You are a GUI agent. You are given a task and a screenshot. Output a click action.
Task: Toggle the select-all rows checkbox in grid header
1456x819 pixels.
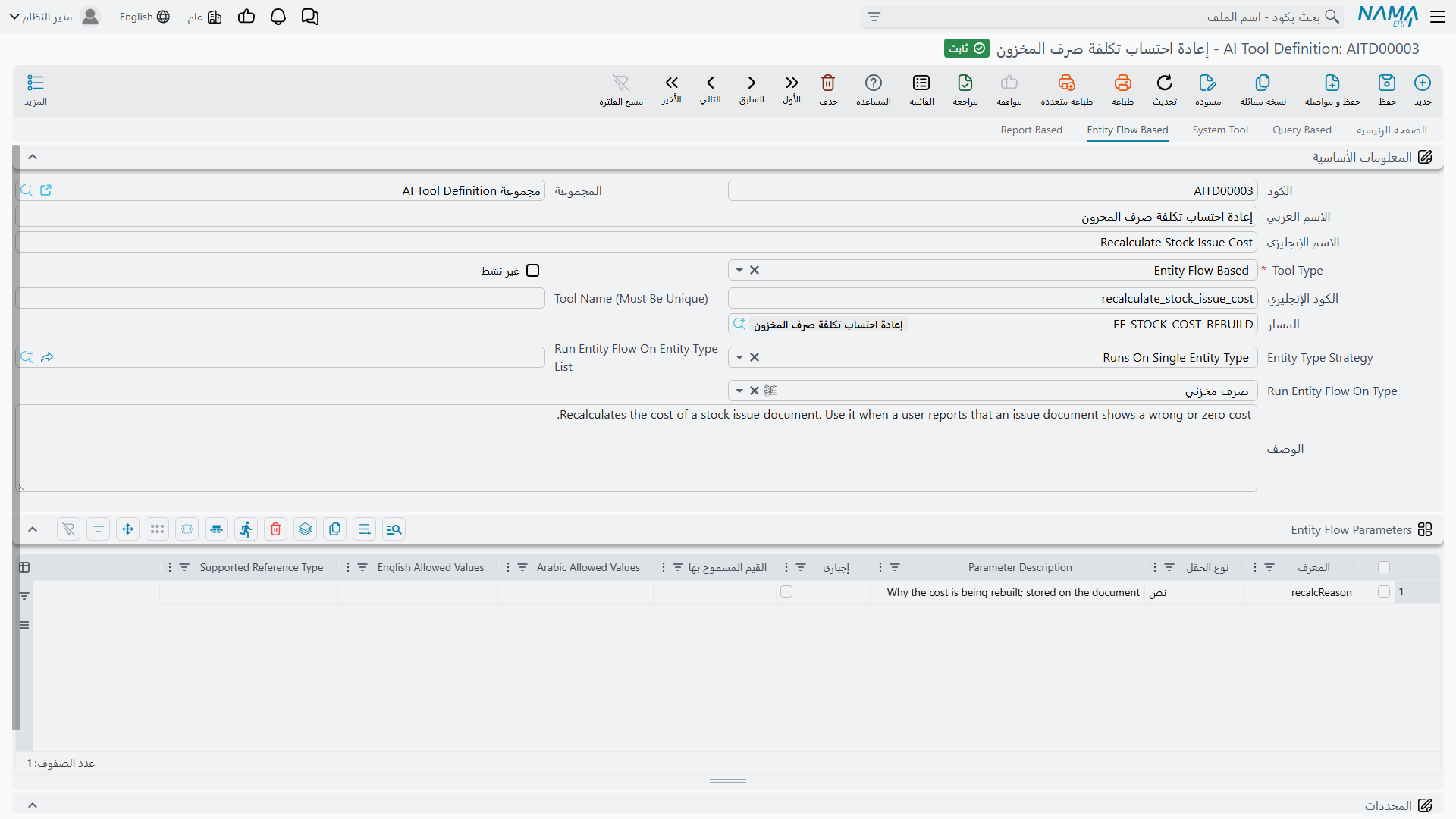[1384, 567]
